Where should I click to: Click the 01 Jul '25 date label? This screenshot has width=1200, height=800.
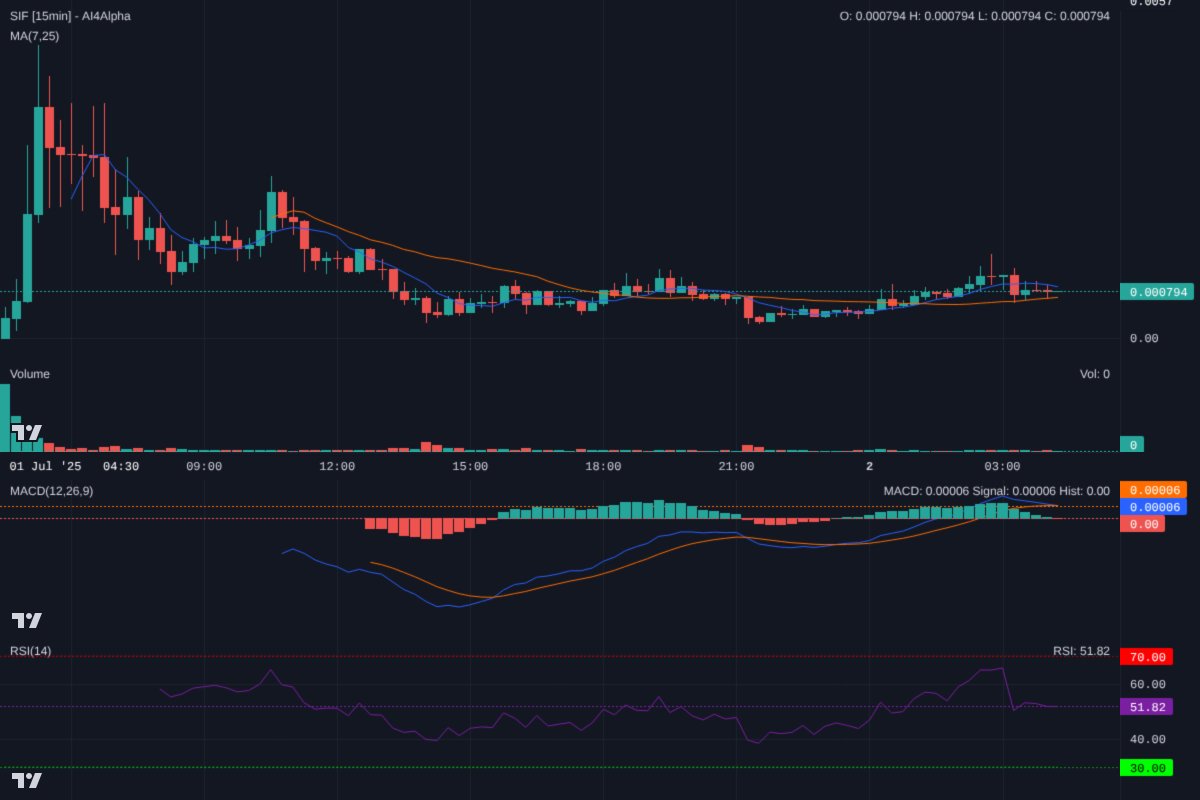pos(46,466)
